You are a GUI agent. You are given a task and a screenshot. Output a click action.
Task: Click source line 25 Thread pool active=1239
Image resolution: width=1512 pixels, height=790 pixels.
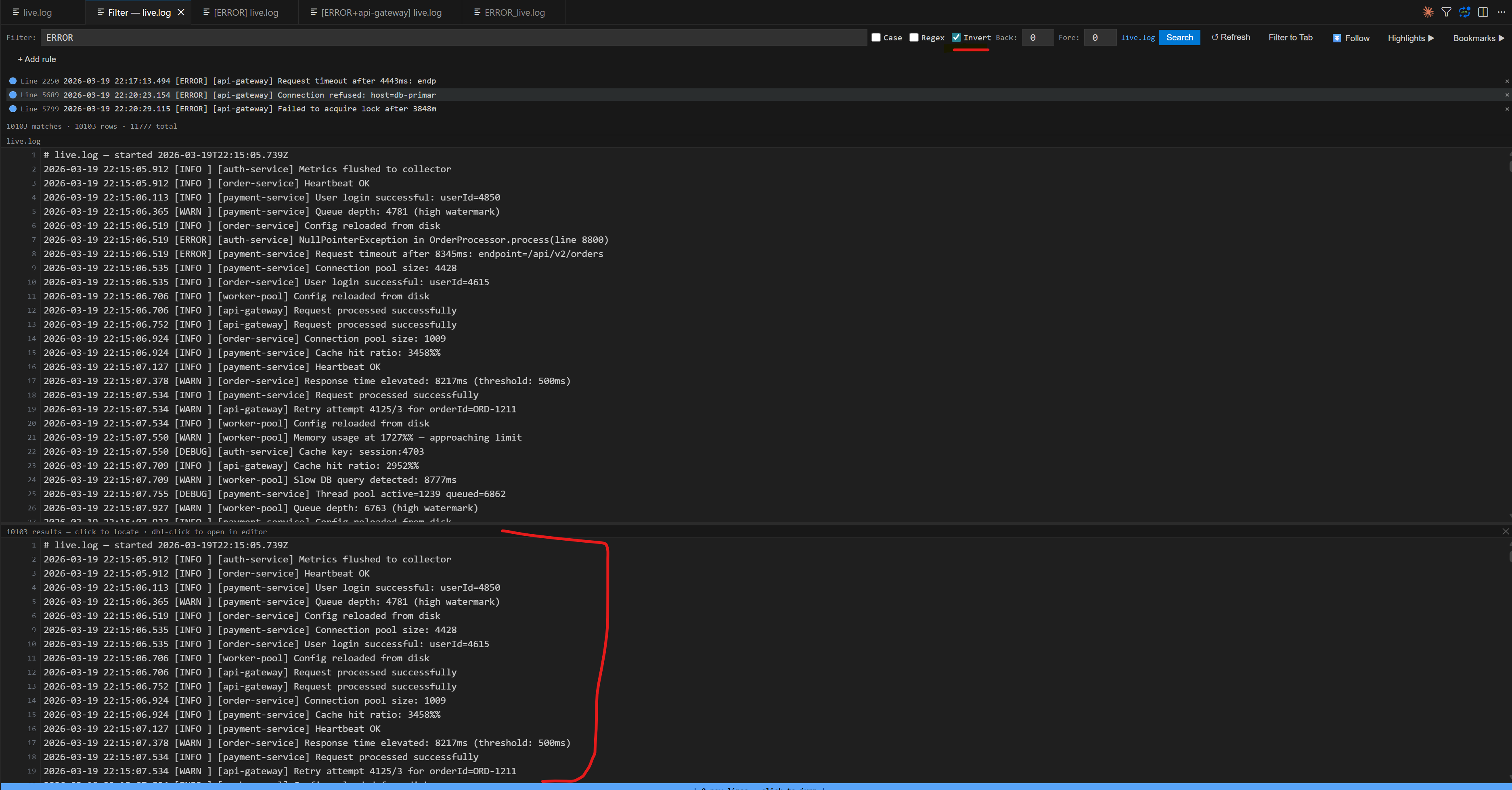pyautogui.click(x=275, y=494)
